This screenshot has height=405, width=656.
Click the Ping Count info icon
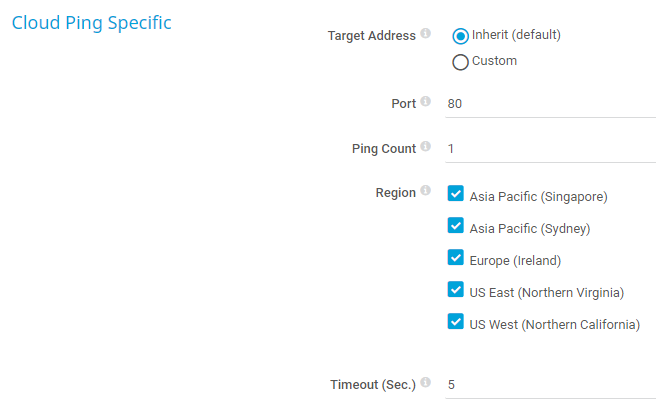[425, 147]
